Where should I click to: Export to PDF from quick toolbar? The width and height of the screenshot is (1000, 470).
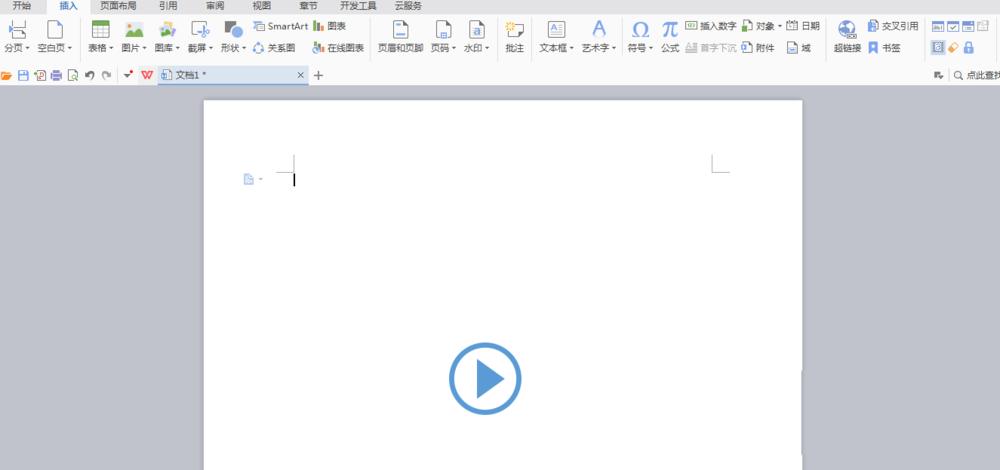coord(40,75)
